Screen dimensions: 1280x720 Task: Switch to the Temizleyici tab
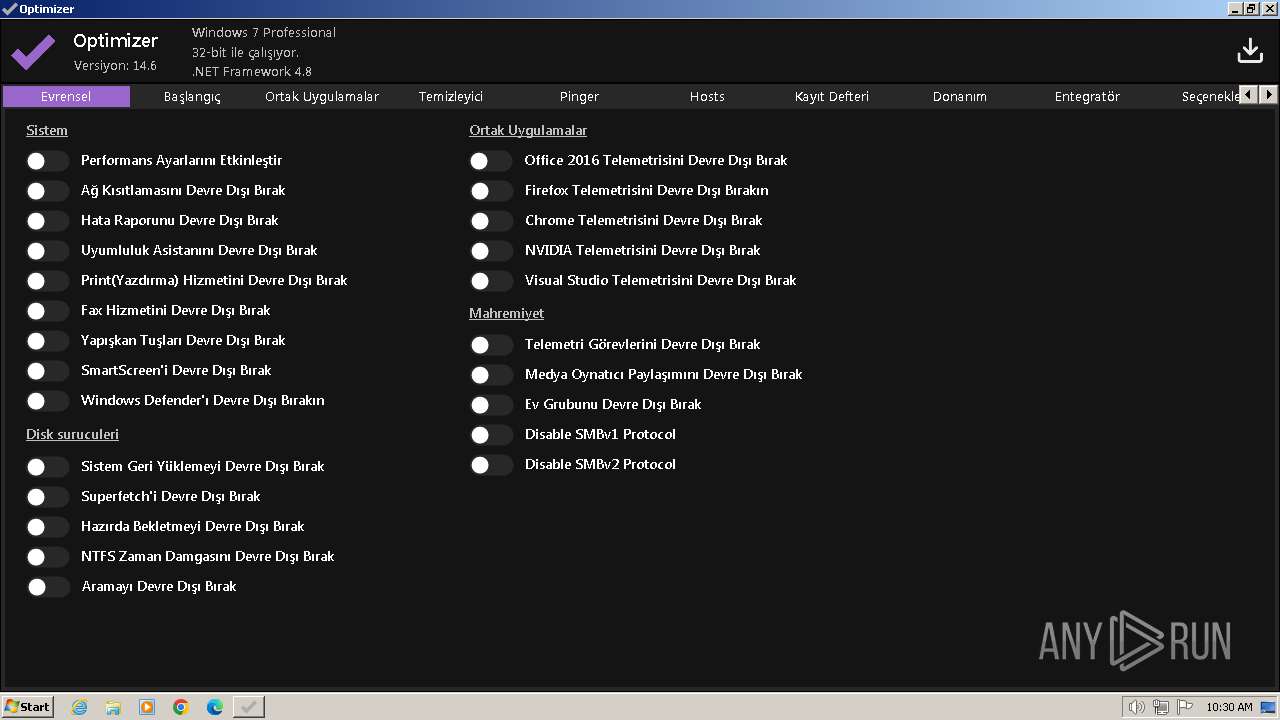pos(451,96)
